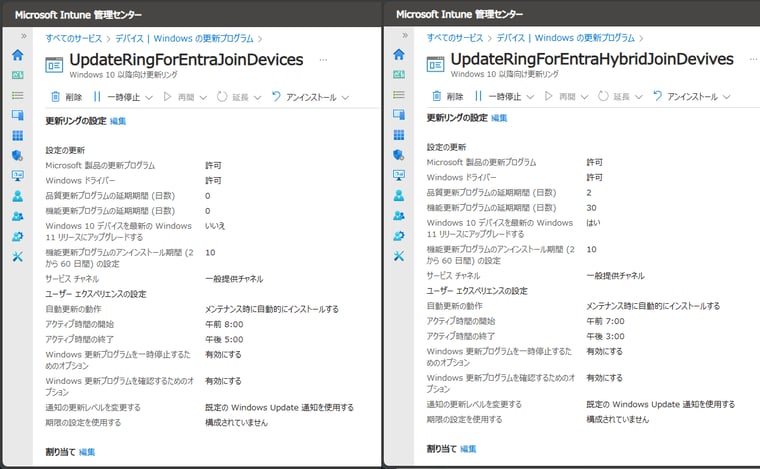Click 午後 3:00 active hours end value
Viewport: 760px width, 469px height.
(605, 336)
